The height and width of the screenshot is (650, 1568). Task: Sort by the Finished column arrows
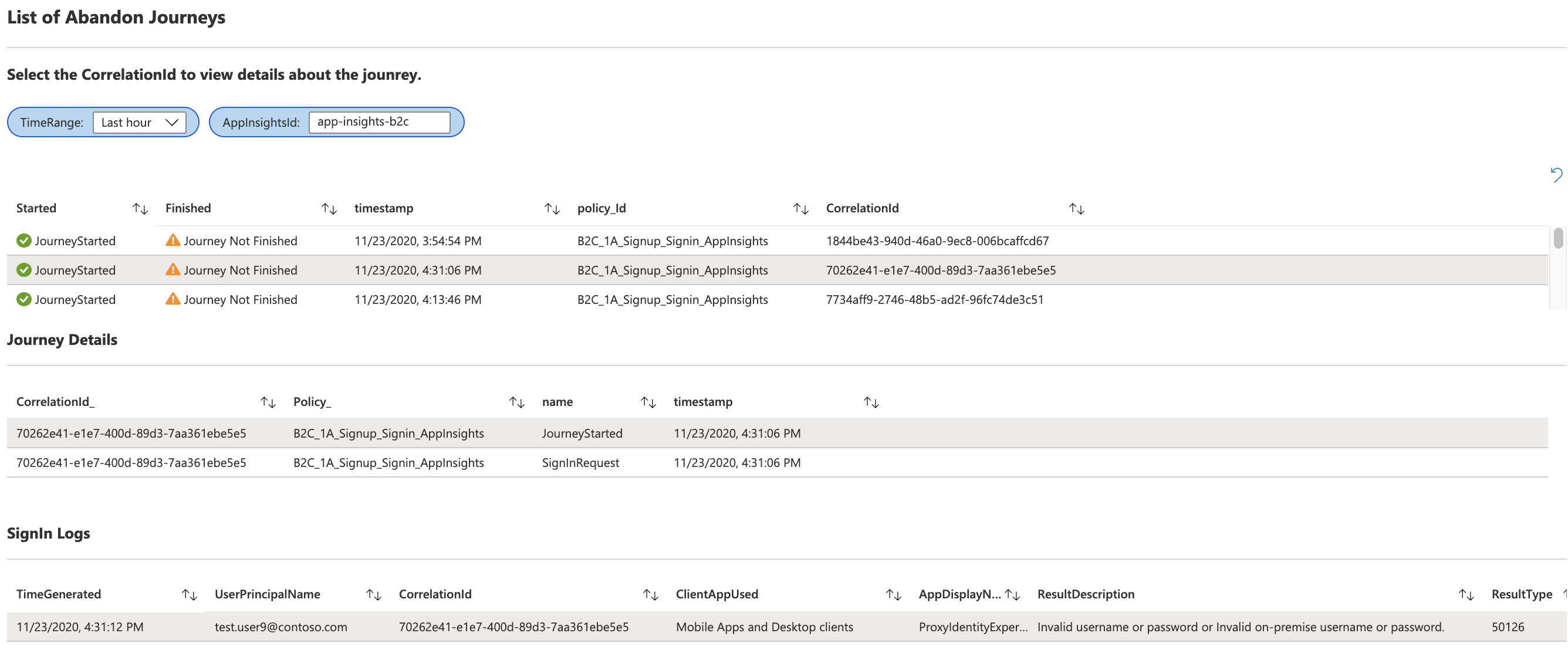(329, 209)
